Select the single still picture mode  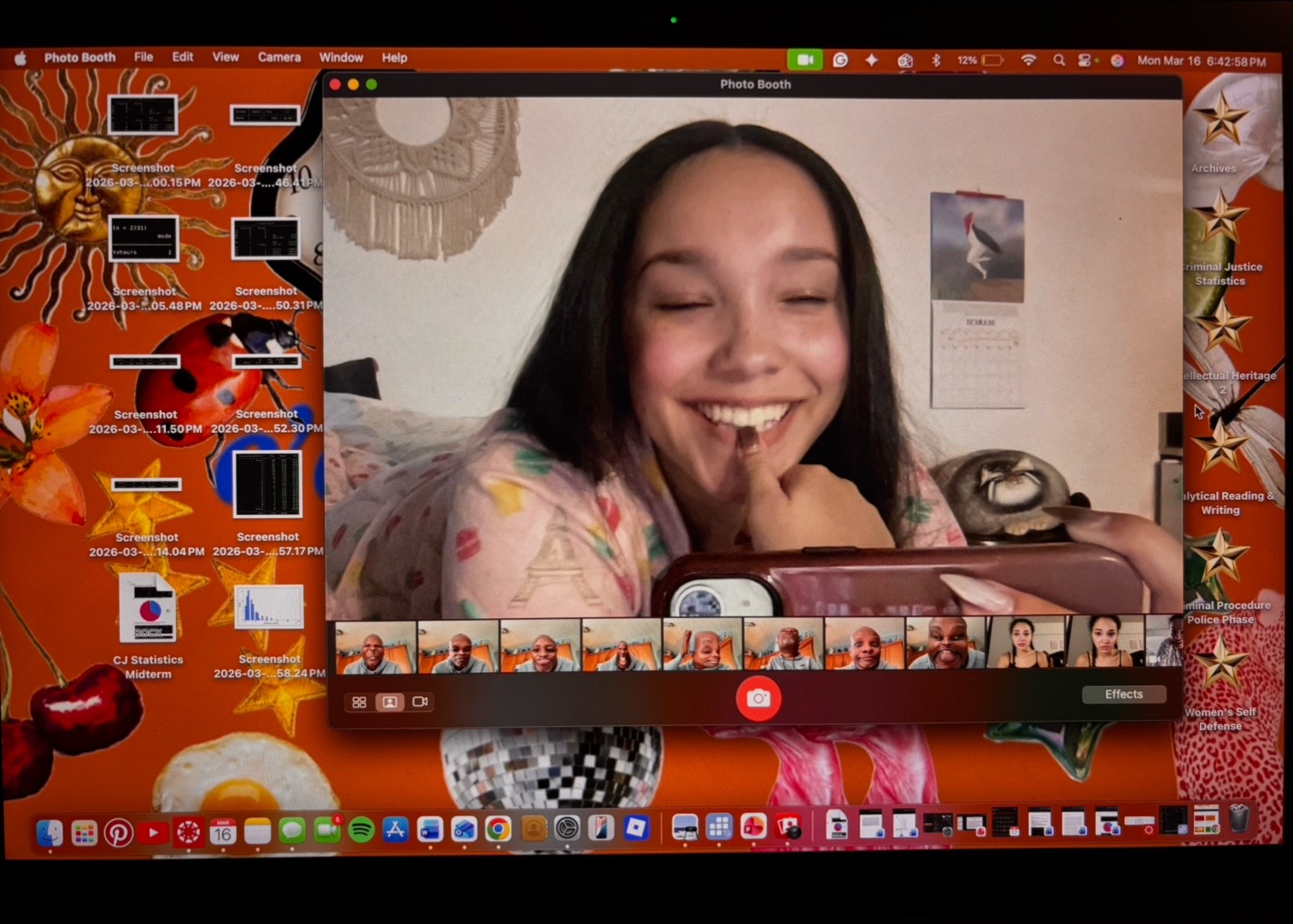tap(389, 702)
